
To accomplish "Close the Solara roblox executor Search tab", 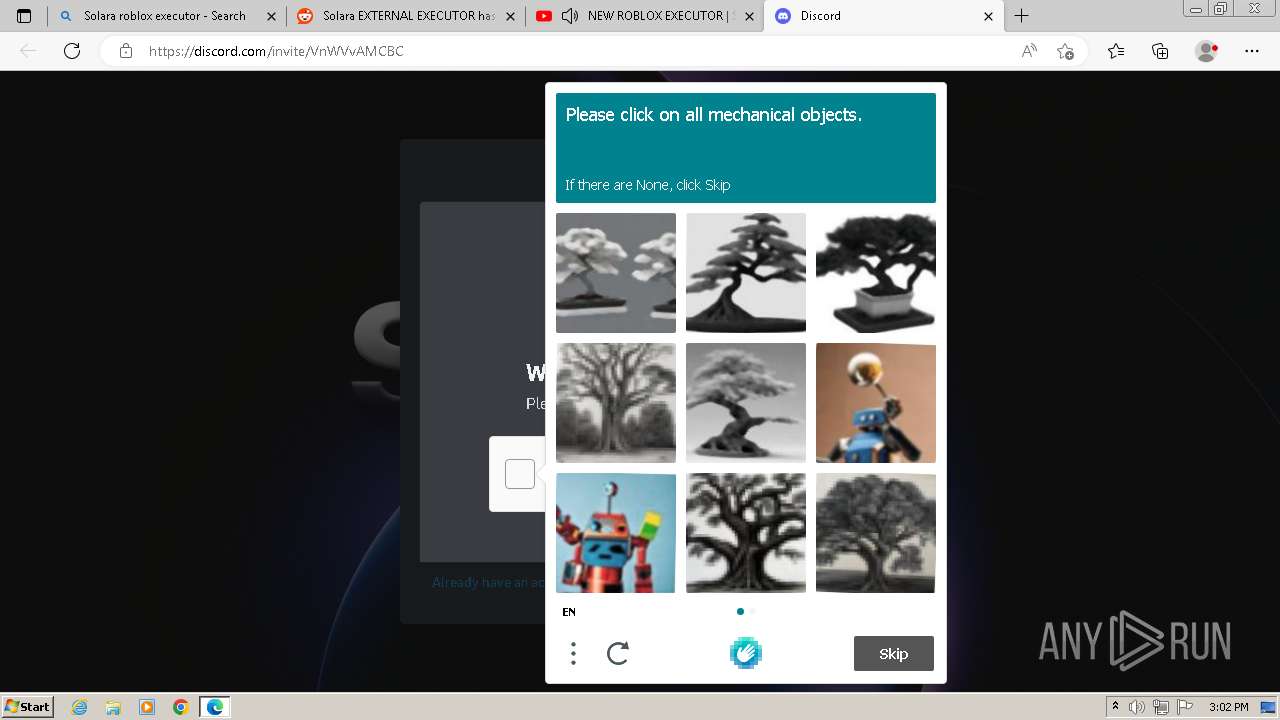I will click(270, 16).
